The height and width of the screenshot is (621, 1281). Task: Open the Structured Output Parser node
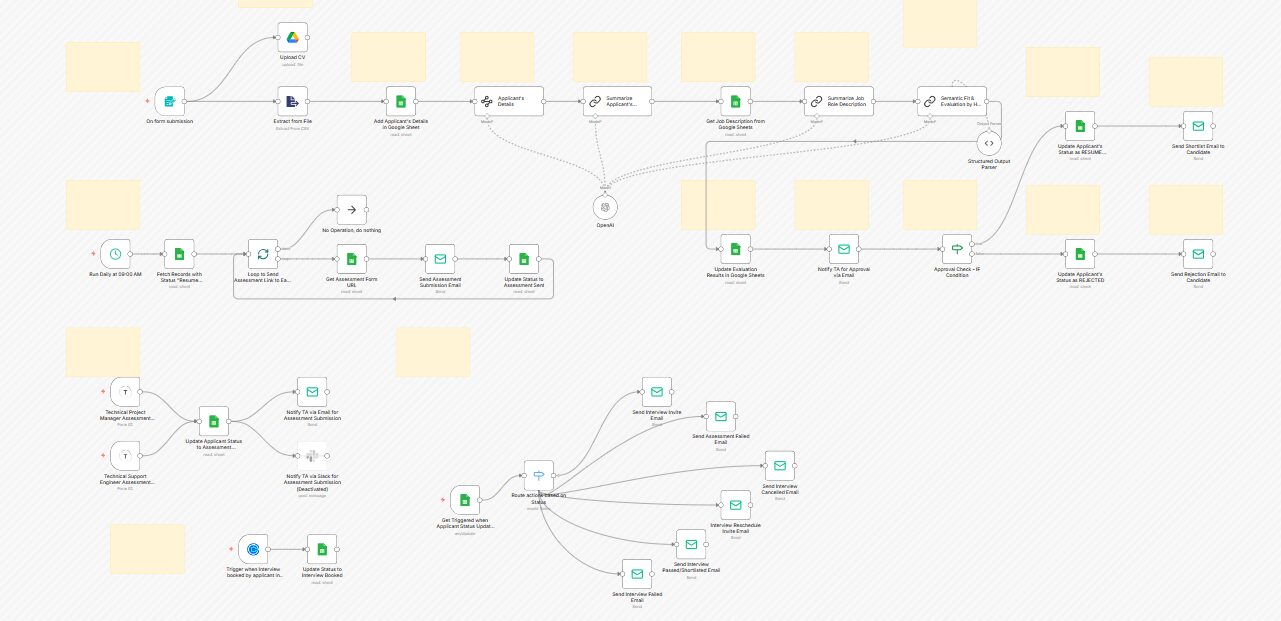click(x=988, y=144)
